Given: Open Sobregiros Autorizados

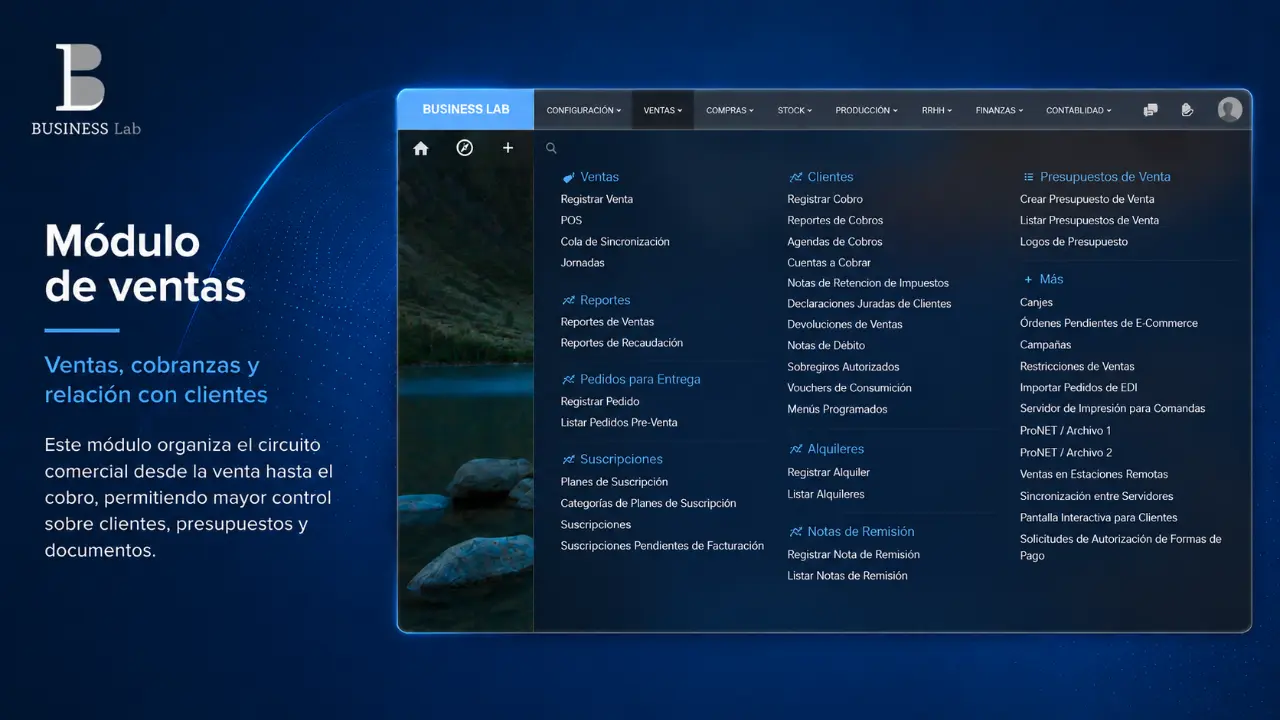Looking at the screenshot, I should click(x=843, y=367).
